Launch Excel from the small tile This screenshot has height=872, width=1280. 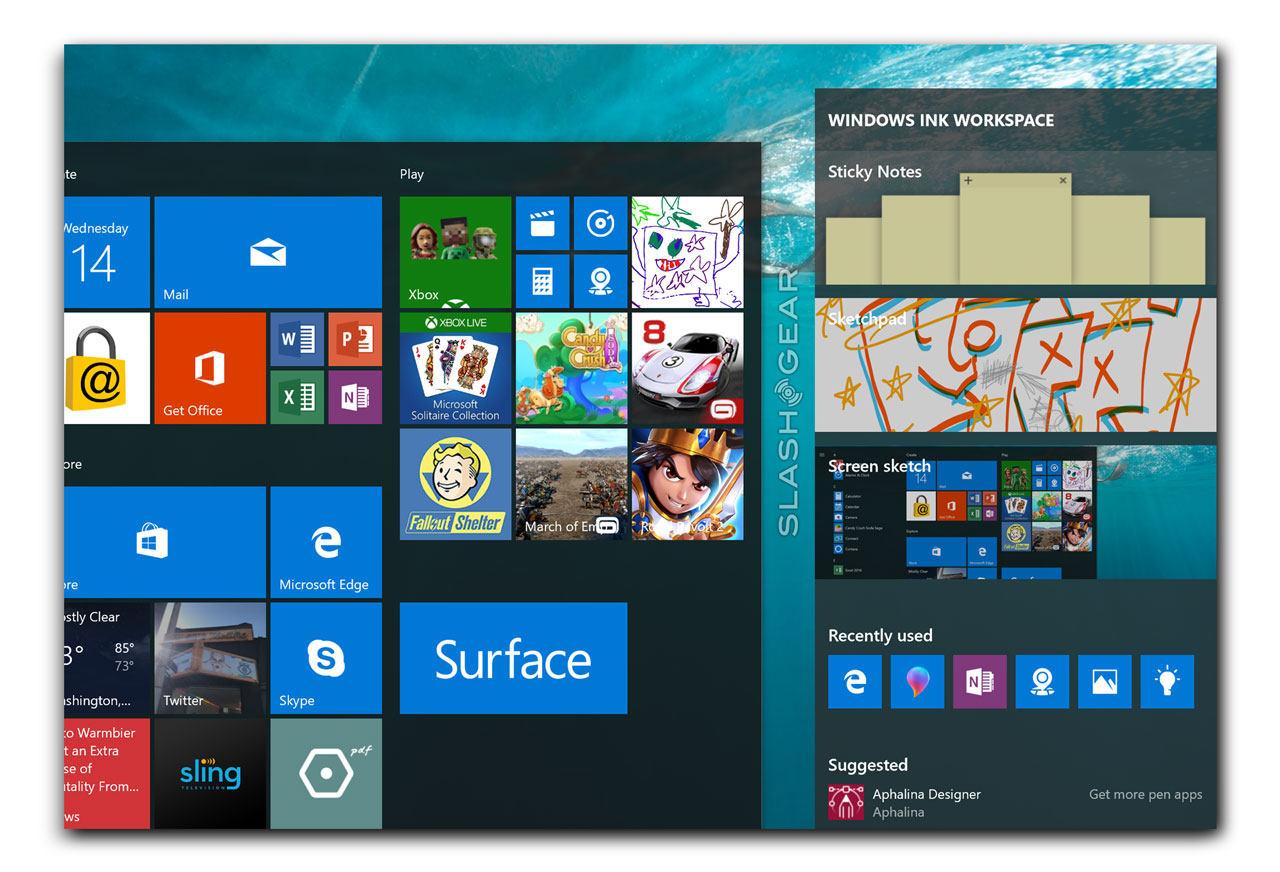tap(297, 397)
